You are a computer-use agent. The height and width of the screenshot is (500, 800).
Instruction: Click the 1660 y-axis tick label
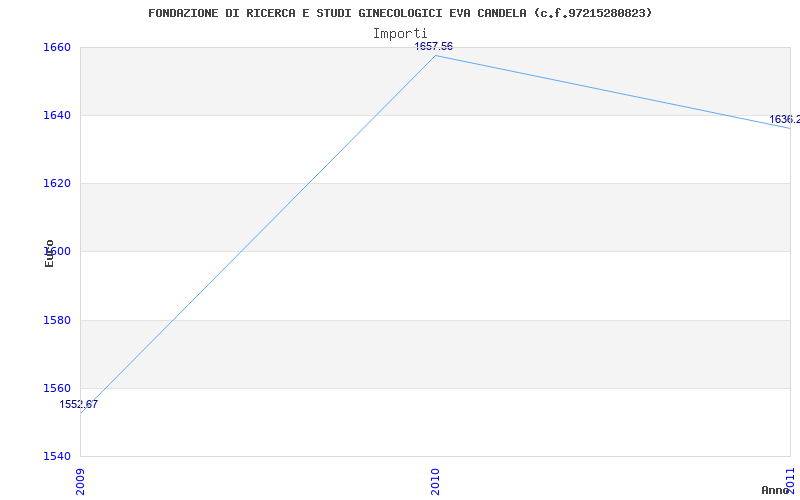57,47
